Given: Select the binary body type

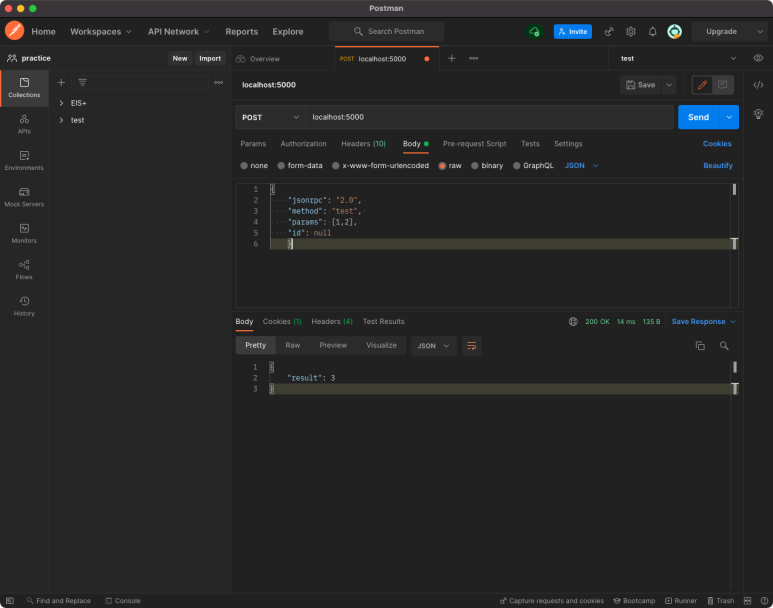Looking at the screenshot, I should 475,166.
